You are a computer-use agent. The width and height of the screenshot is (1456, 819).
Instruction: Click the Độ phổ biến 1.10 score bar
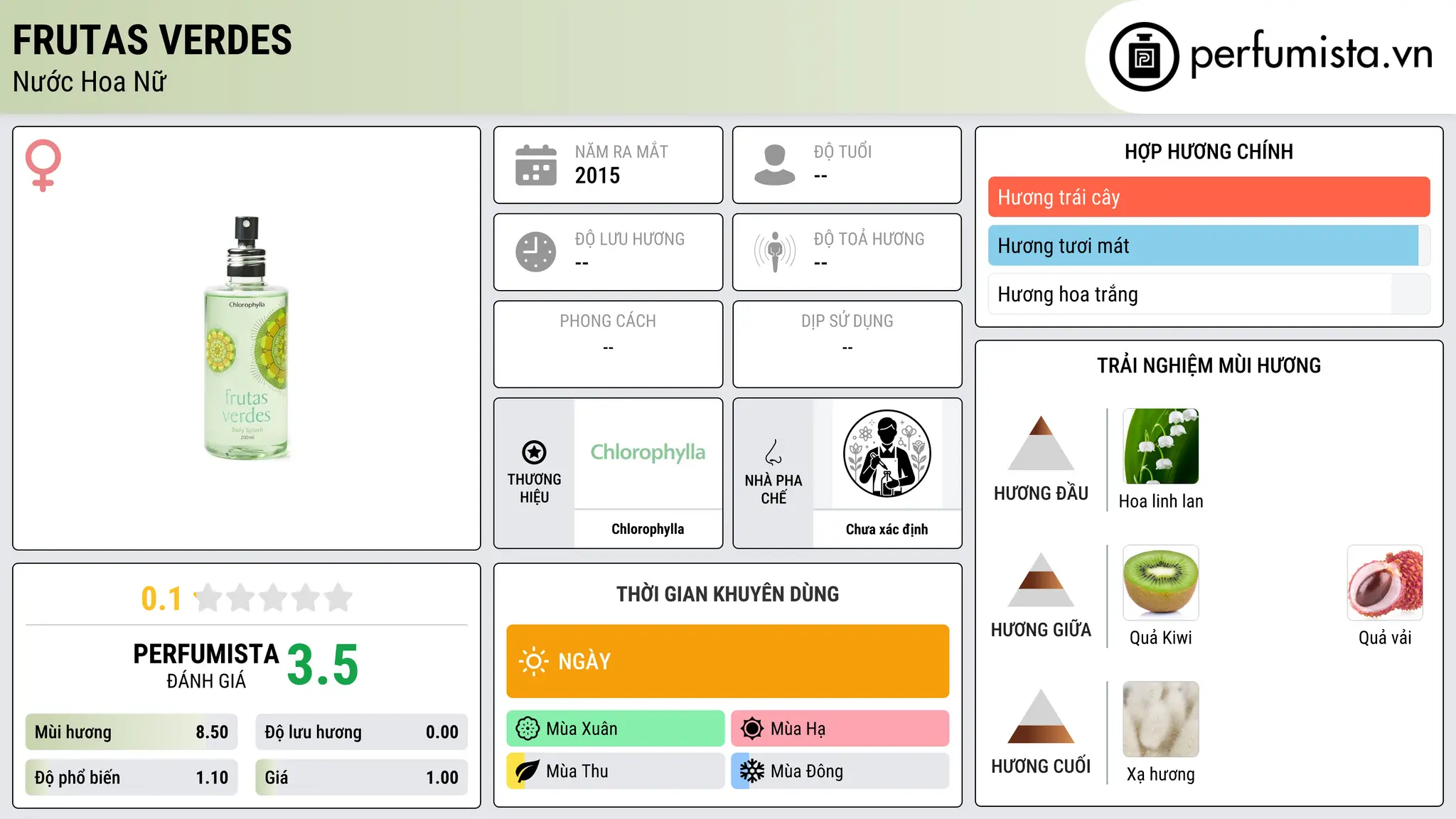[132, 778]
